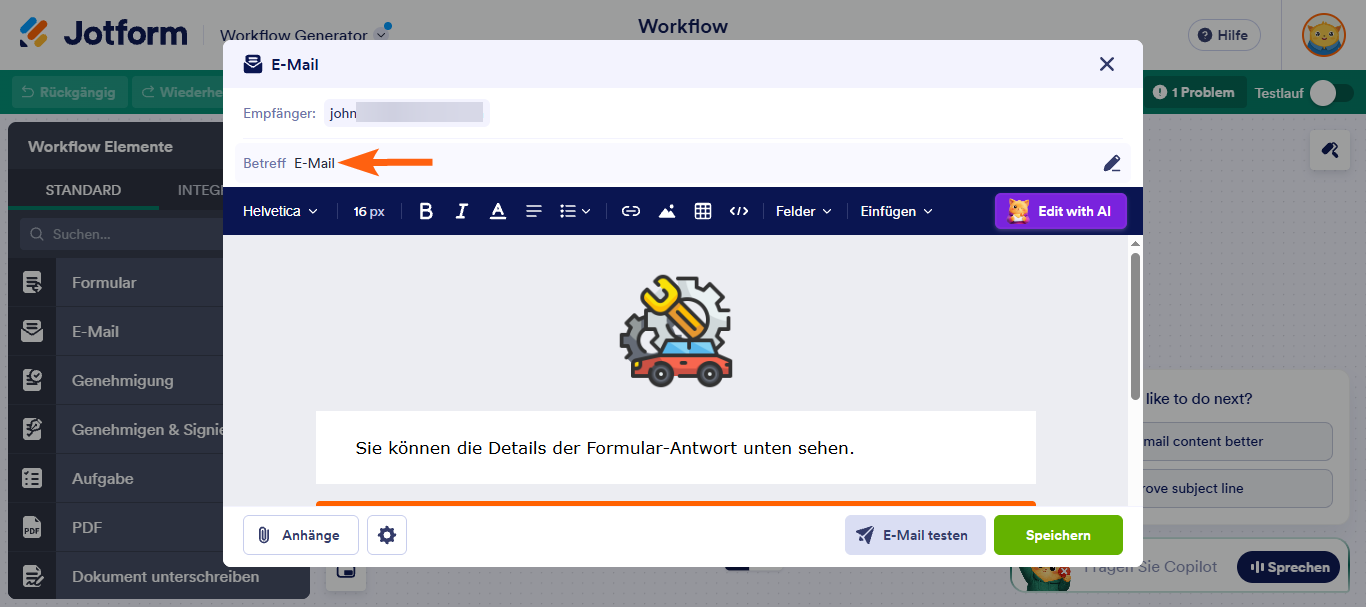Insert a table into email

pyautogui.click(x=703, y=211)
